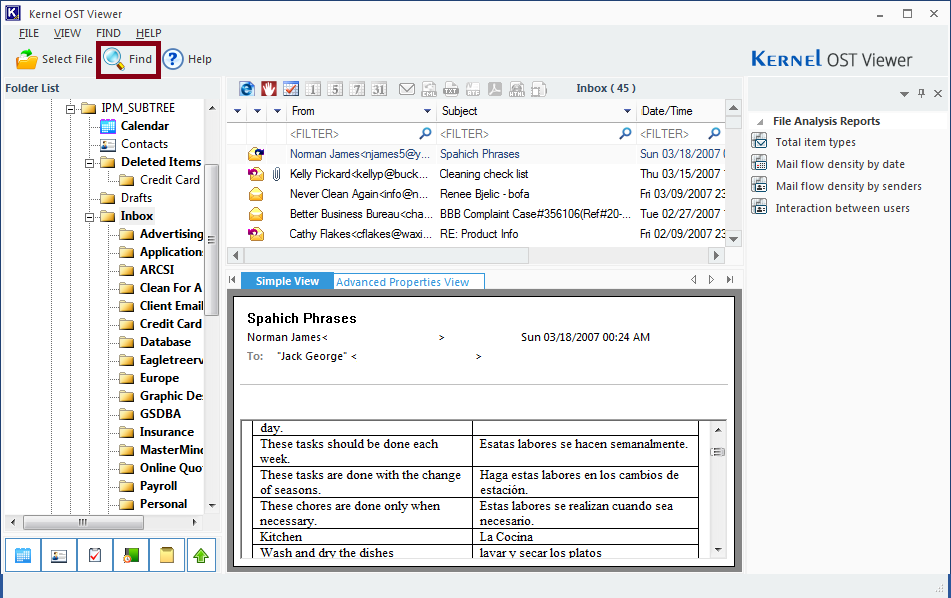Open the first column dropdown arrow in mail header
This screenshot has height=598, width=951.
(x=237, y=111)
